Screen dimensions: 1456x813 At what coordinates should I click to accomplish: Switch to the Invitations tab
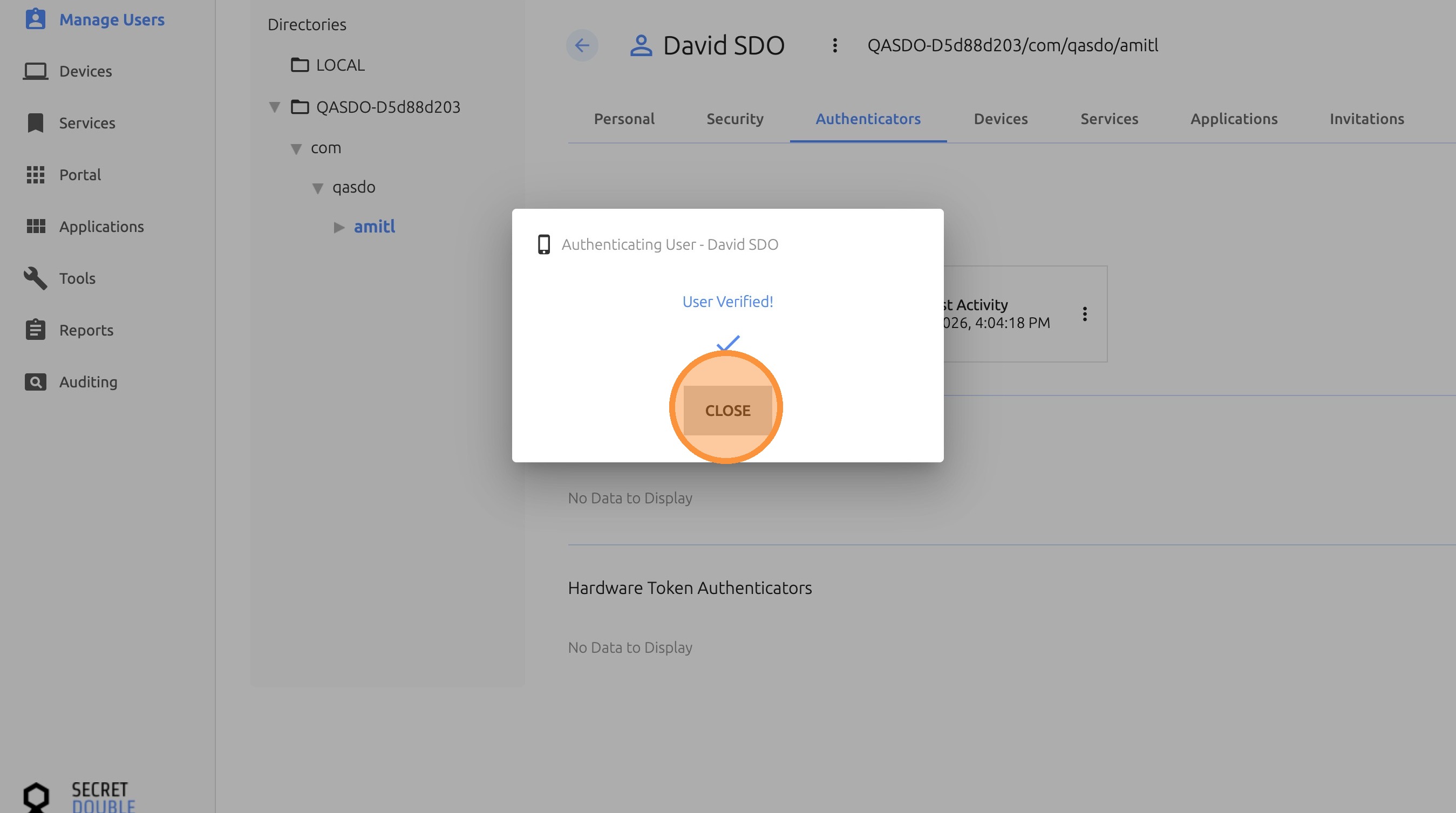point(1366,119)
